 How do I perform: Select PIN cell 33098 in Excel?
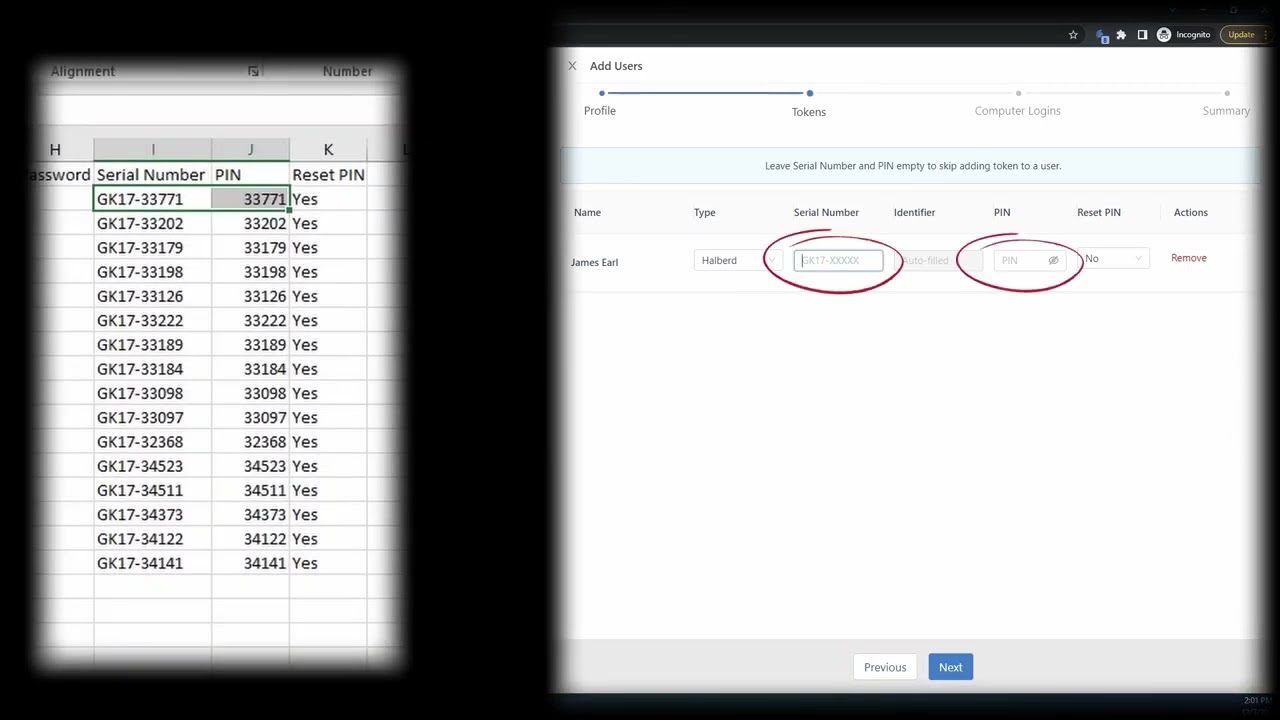tap(251, 393)
